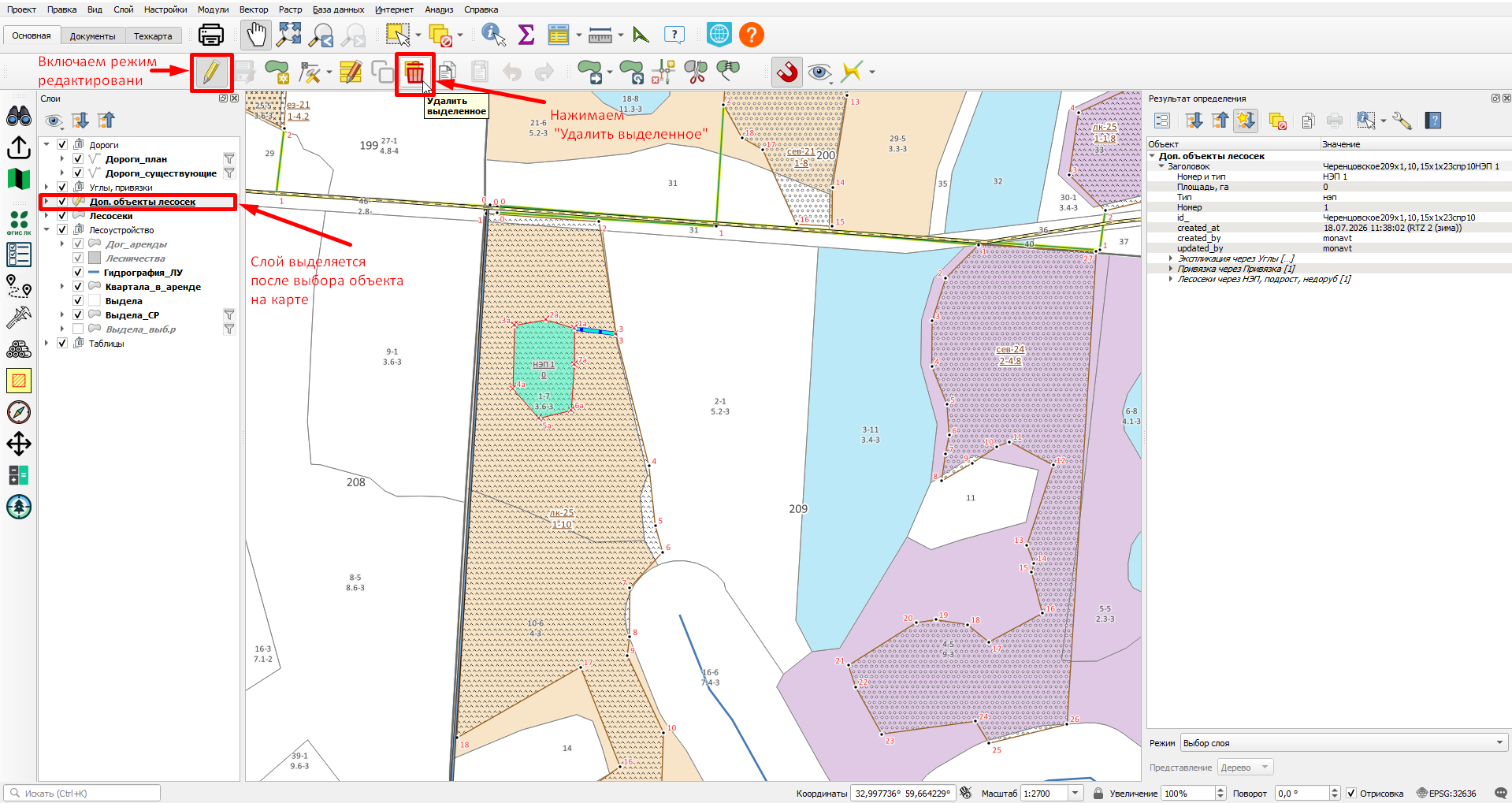
Task: Click the Искать (Ctrl+K) search field
Action: 83,793
